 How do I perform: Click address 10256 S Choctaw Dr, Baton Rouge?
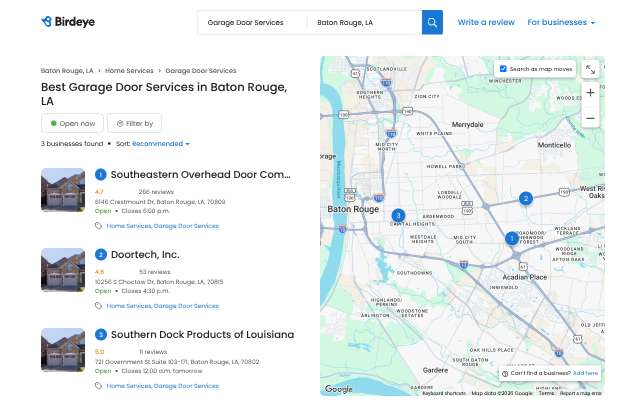coord(159,282)
